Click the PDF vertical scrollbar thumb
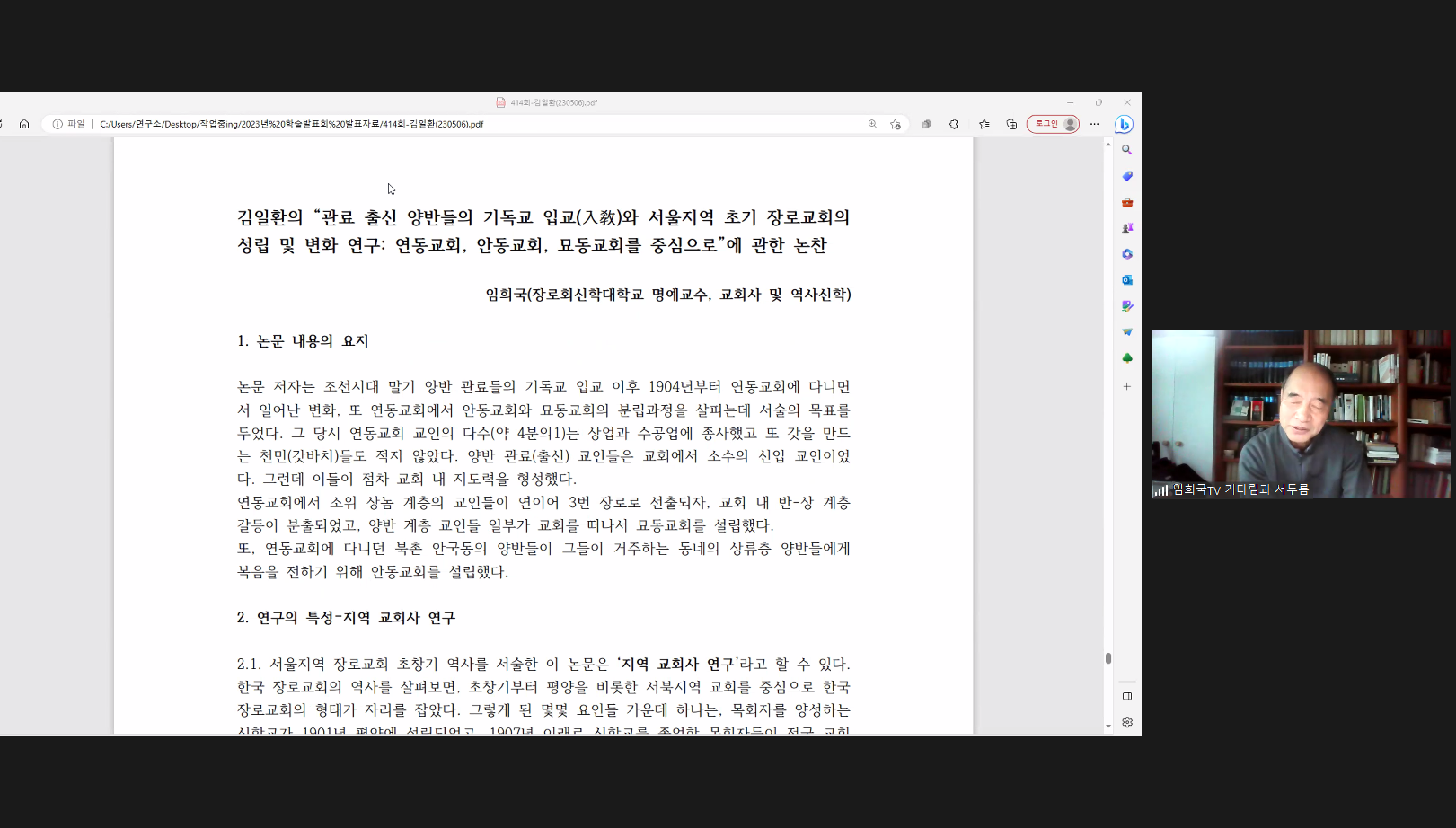 click(1108, 658)
